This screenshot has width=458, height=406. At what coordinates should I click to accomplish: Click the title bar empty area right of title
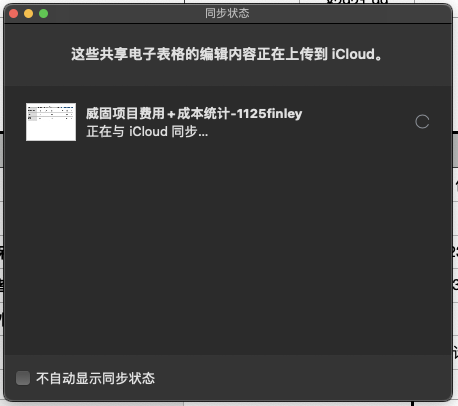tap(350, 13)
